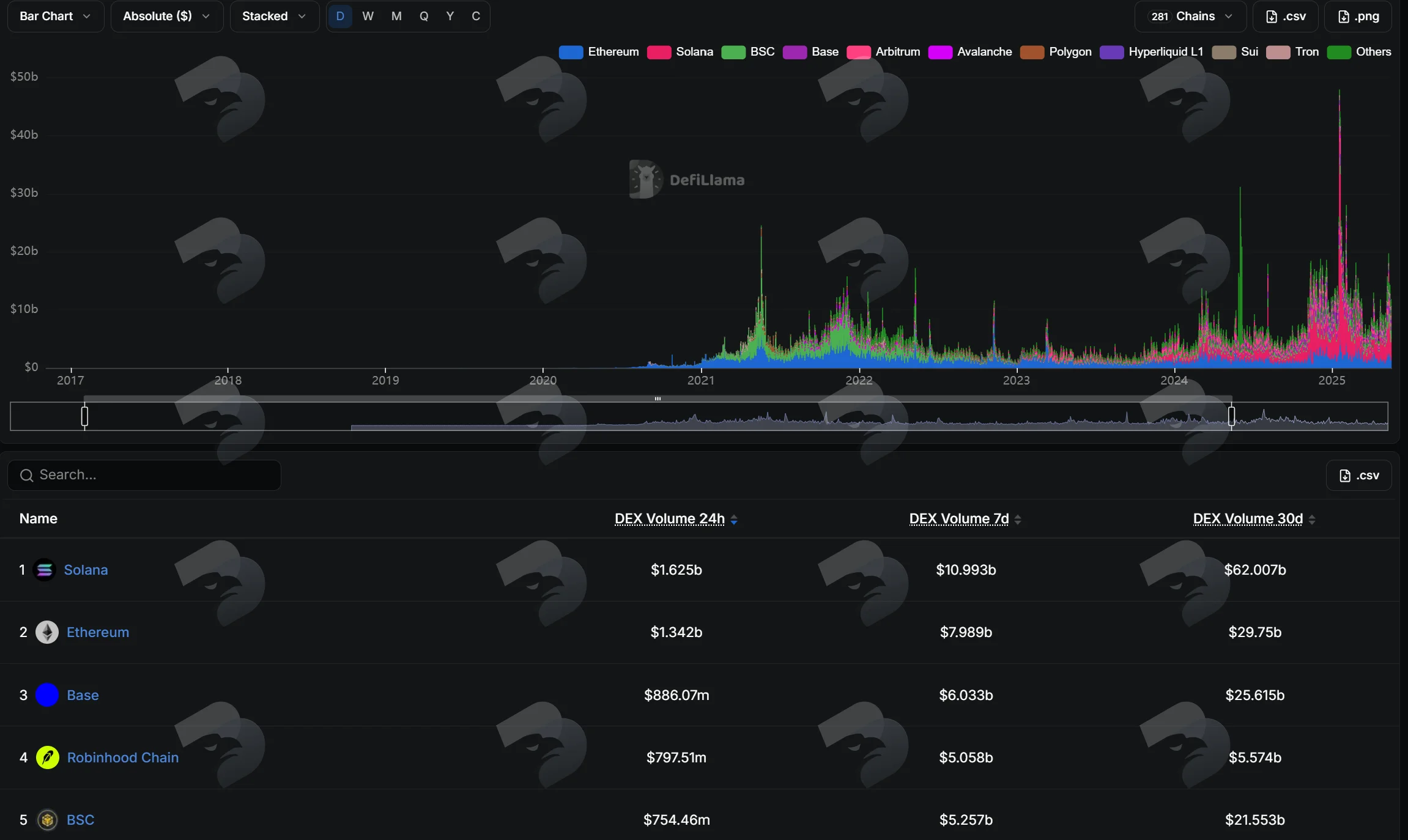Toggle Solana series in chart legend

click(680, 52)
